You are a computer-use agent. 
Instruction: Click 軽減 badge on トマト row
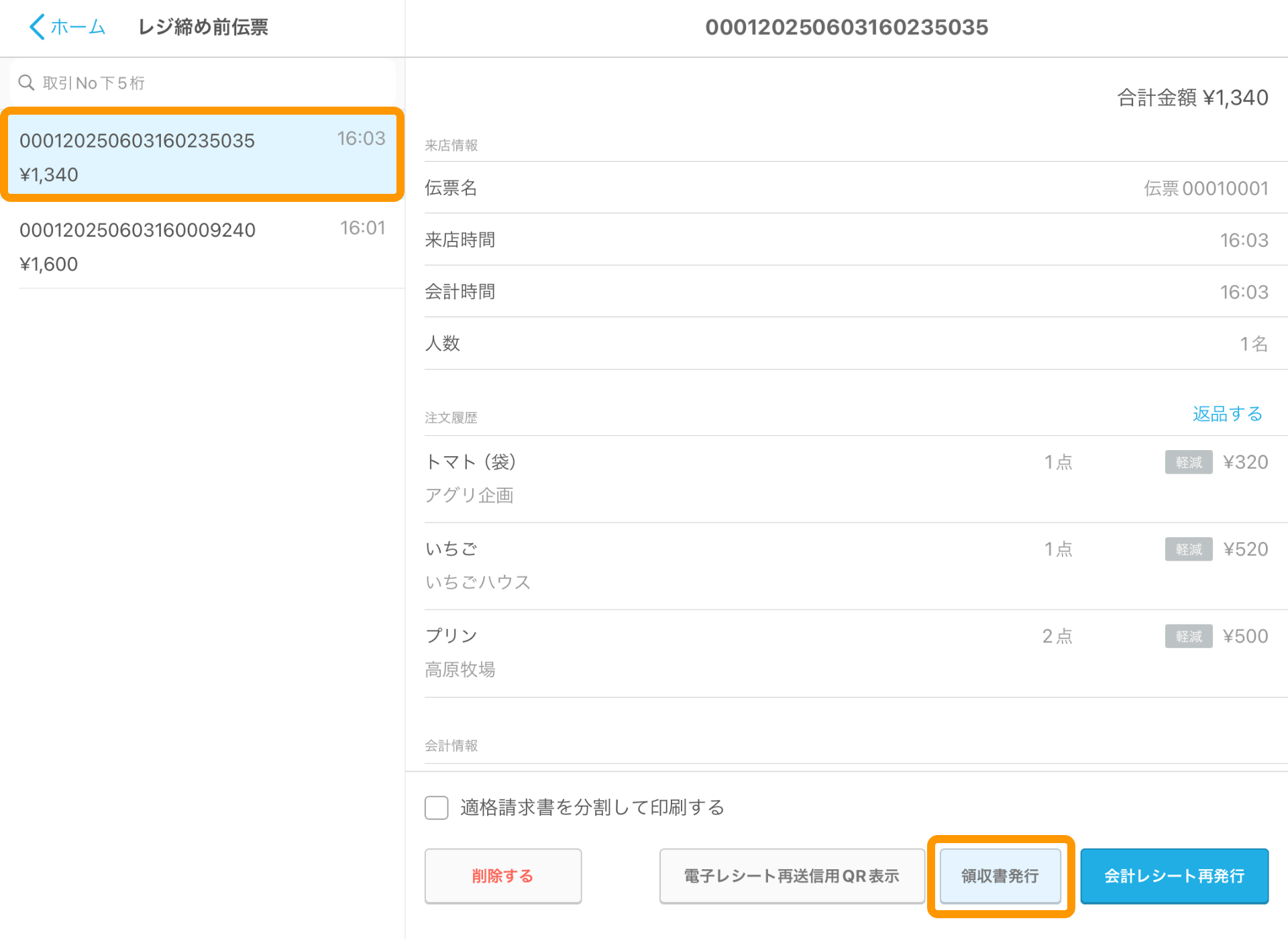[1189, 462]
